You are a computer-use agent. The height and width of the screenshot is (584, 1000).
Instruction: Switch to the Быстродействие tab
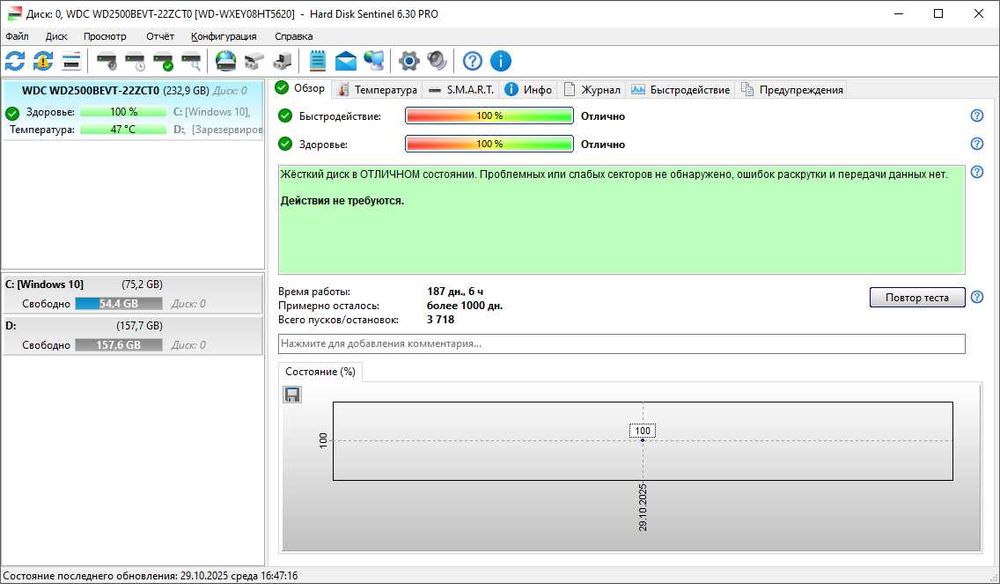click(x=680, y=90)
